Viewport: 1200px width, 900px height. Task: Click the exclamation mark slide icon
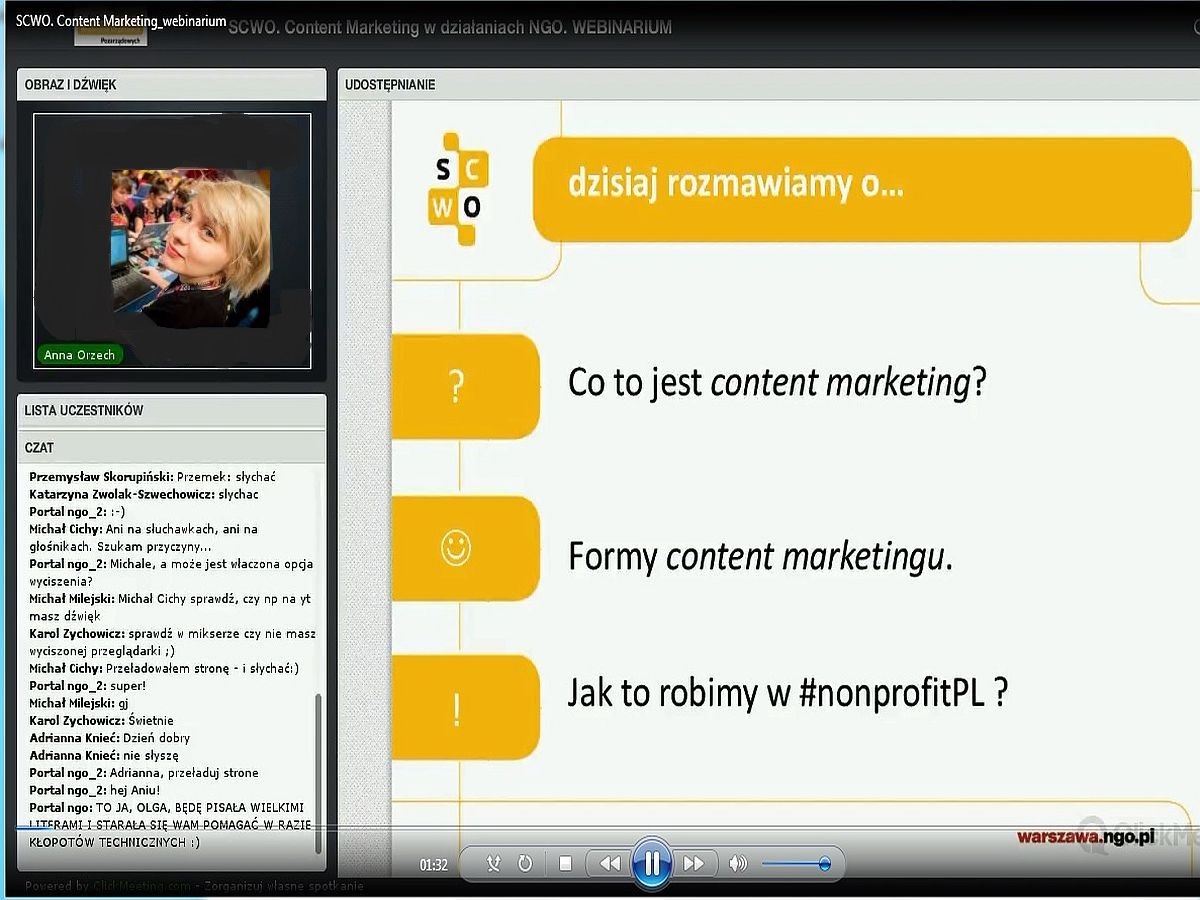(456, 708)
